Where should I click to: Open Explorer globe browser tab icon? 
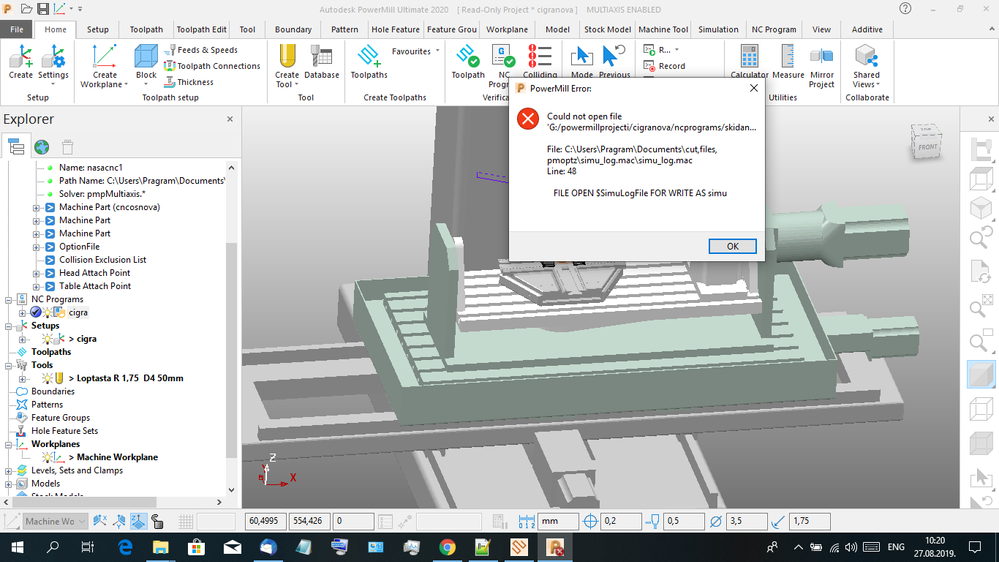coord(41,147)
